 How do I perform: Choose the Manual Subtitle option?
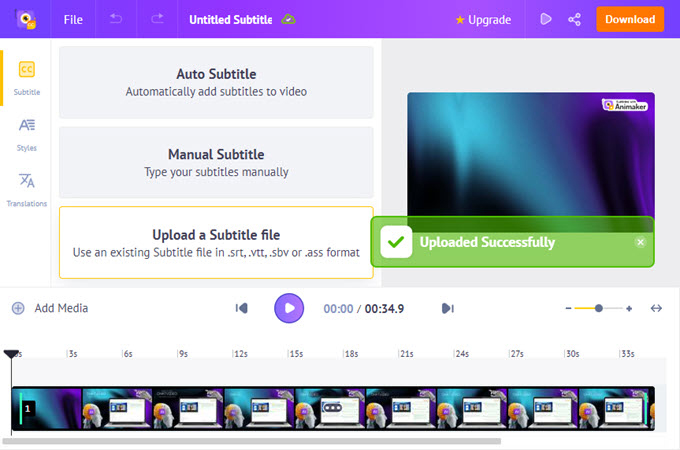point(216,162)
